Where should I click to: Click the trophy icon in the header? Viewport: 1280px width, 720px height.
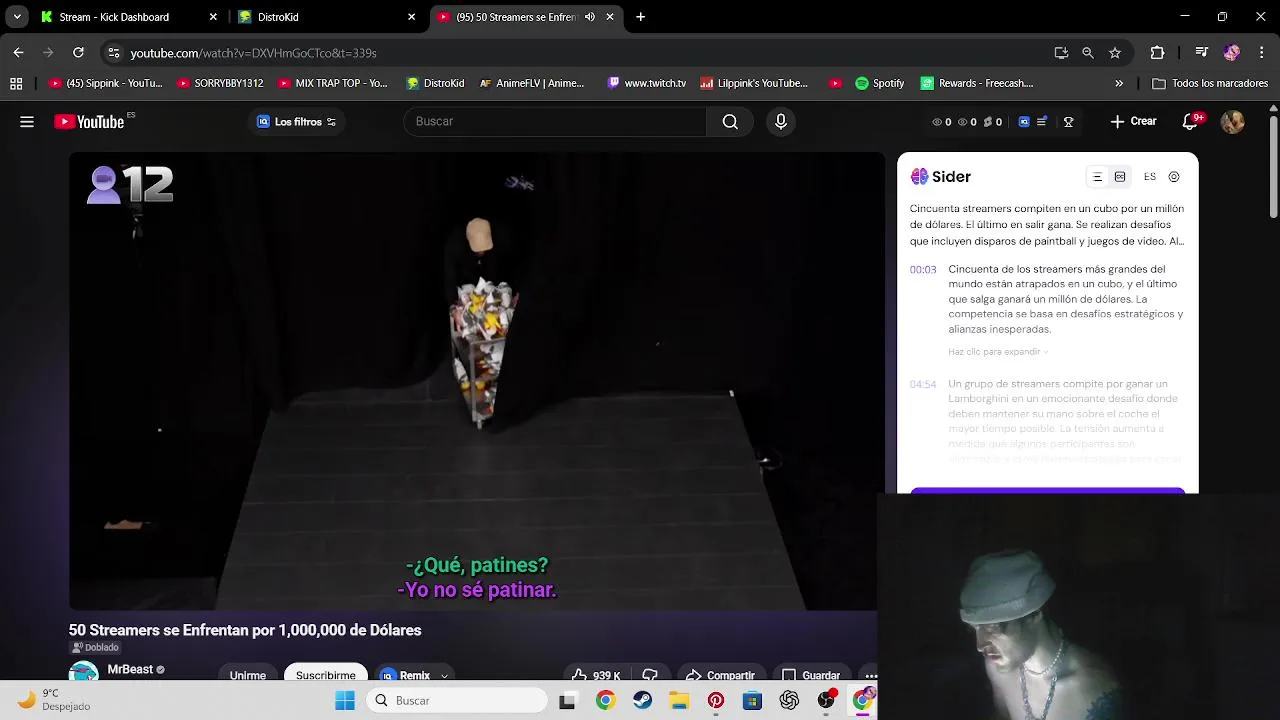(x=1068, y=122)
